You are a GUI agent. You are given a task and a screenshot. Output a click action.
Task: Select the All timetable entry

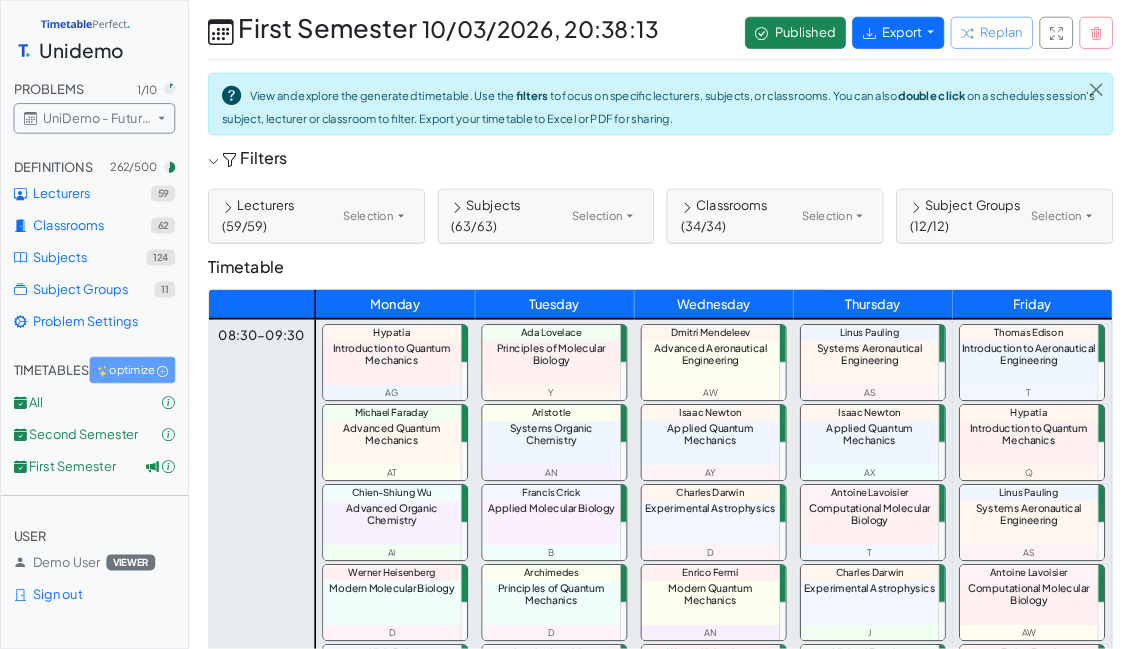tap(35, 403)
